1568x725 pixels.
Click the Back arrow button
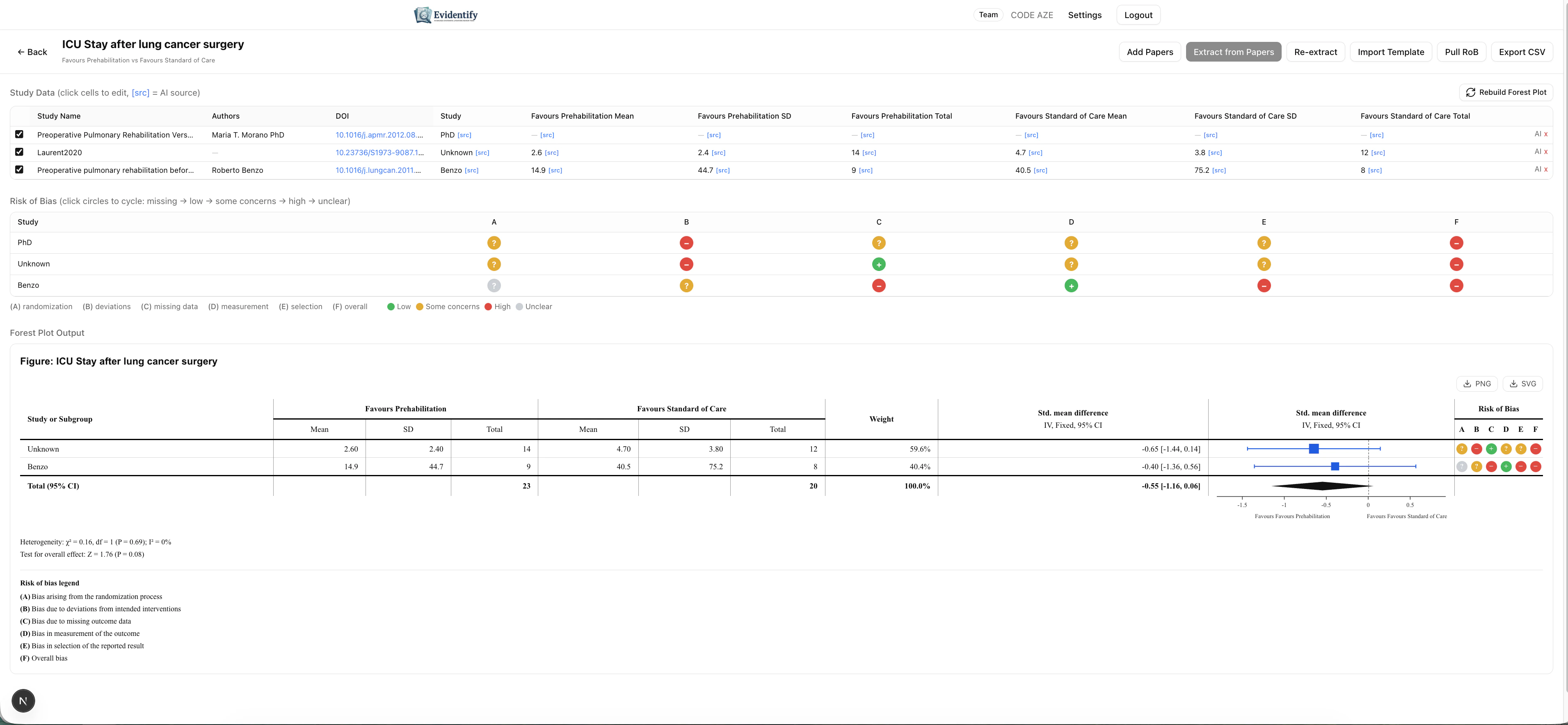[32, 53]
